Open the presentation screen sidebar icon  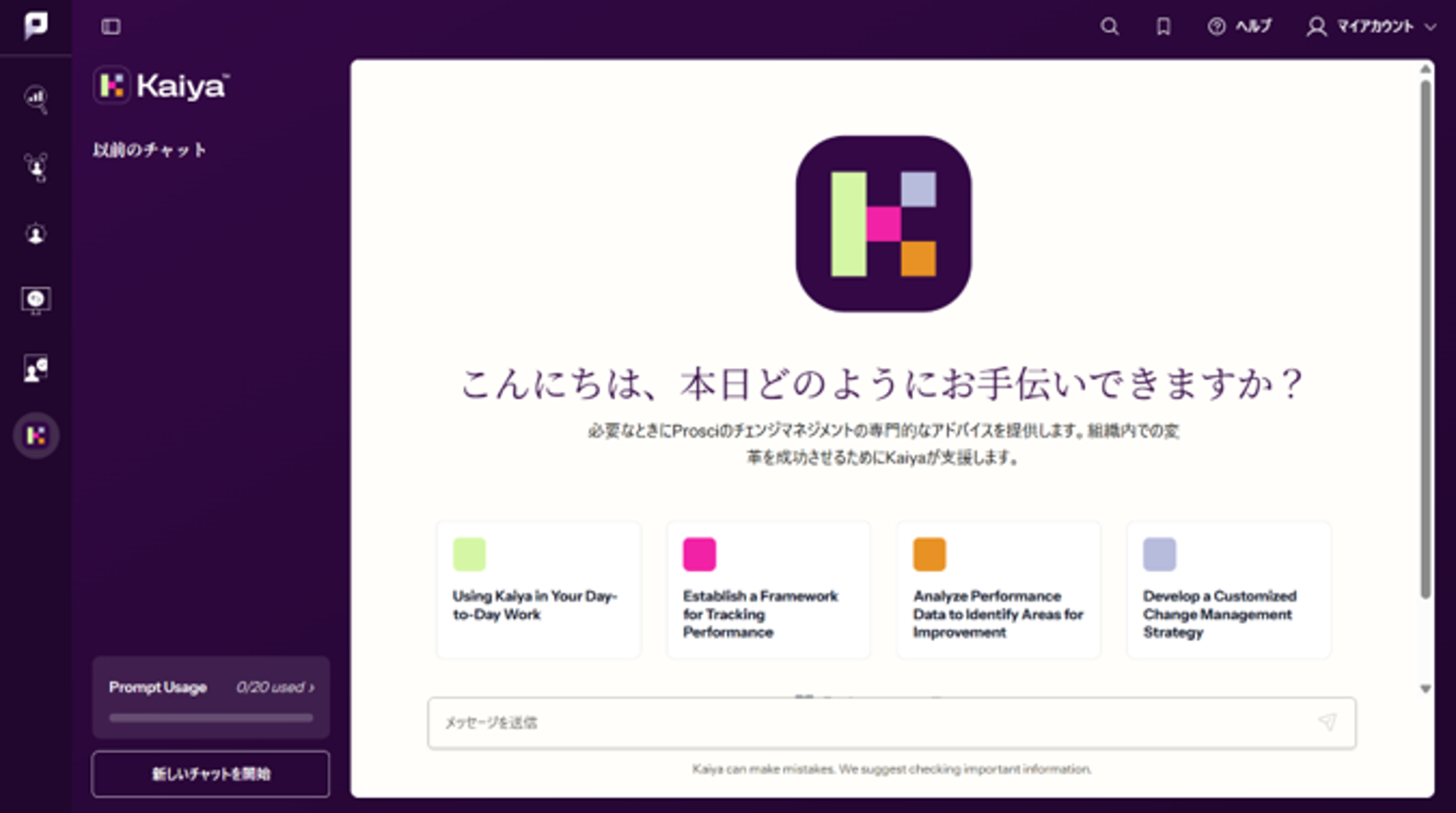36,300
